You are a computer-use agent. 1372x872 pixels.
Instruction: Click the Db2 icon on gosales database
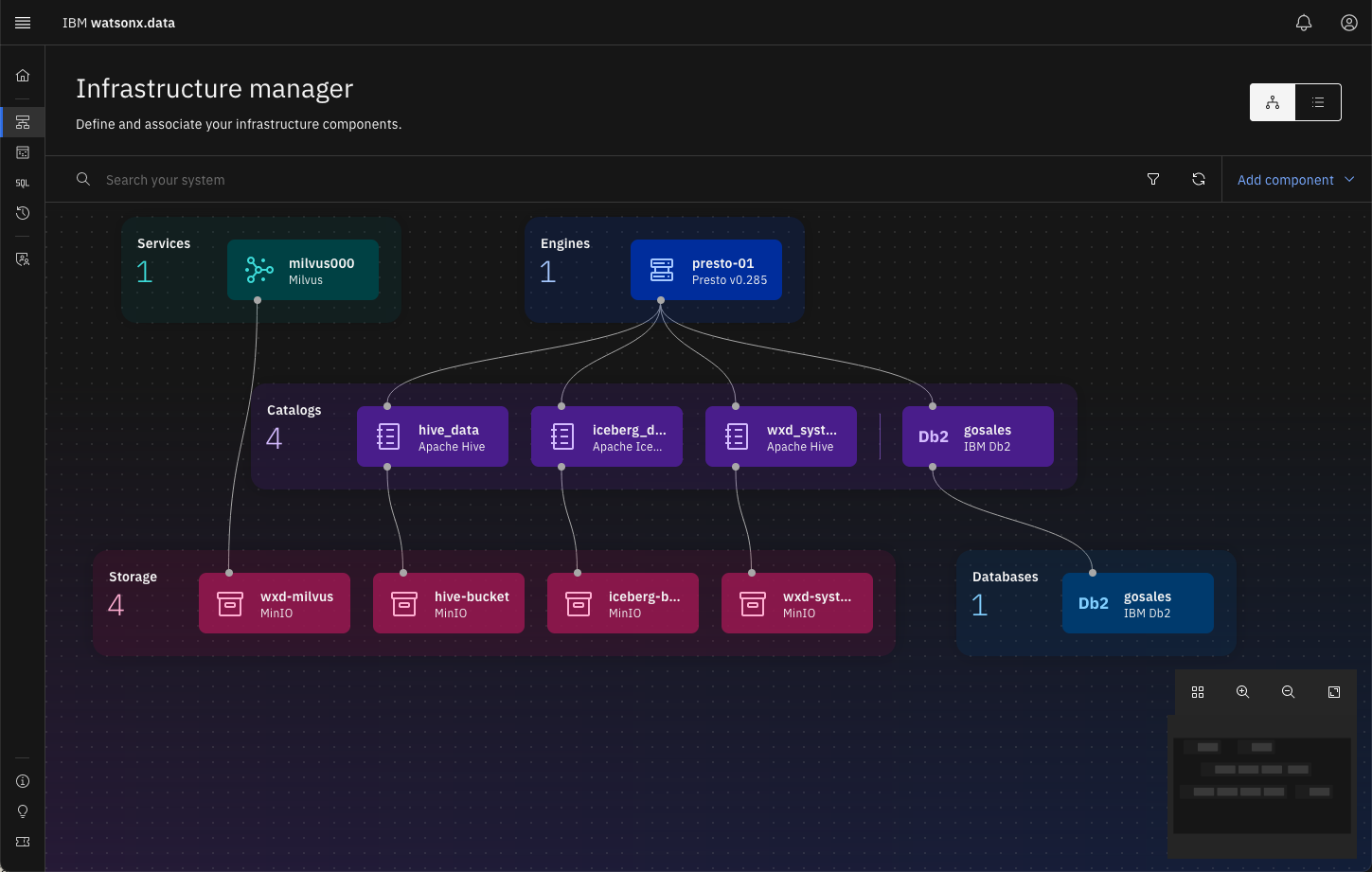(1094, 603)
